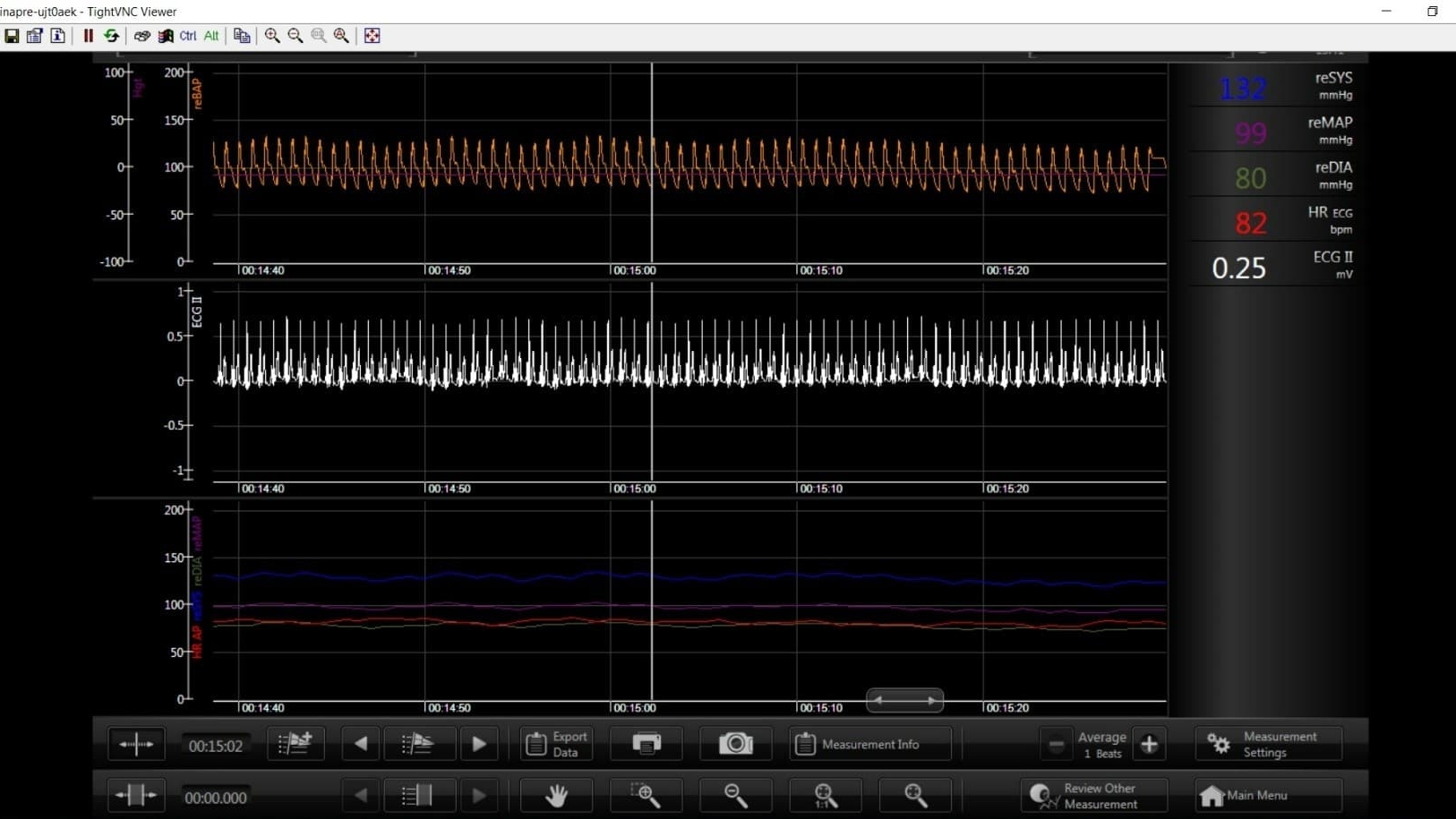Save the session with the TightVNC save icon
Viewport: 1456px width, 819px height.
12,36
